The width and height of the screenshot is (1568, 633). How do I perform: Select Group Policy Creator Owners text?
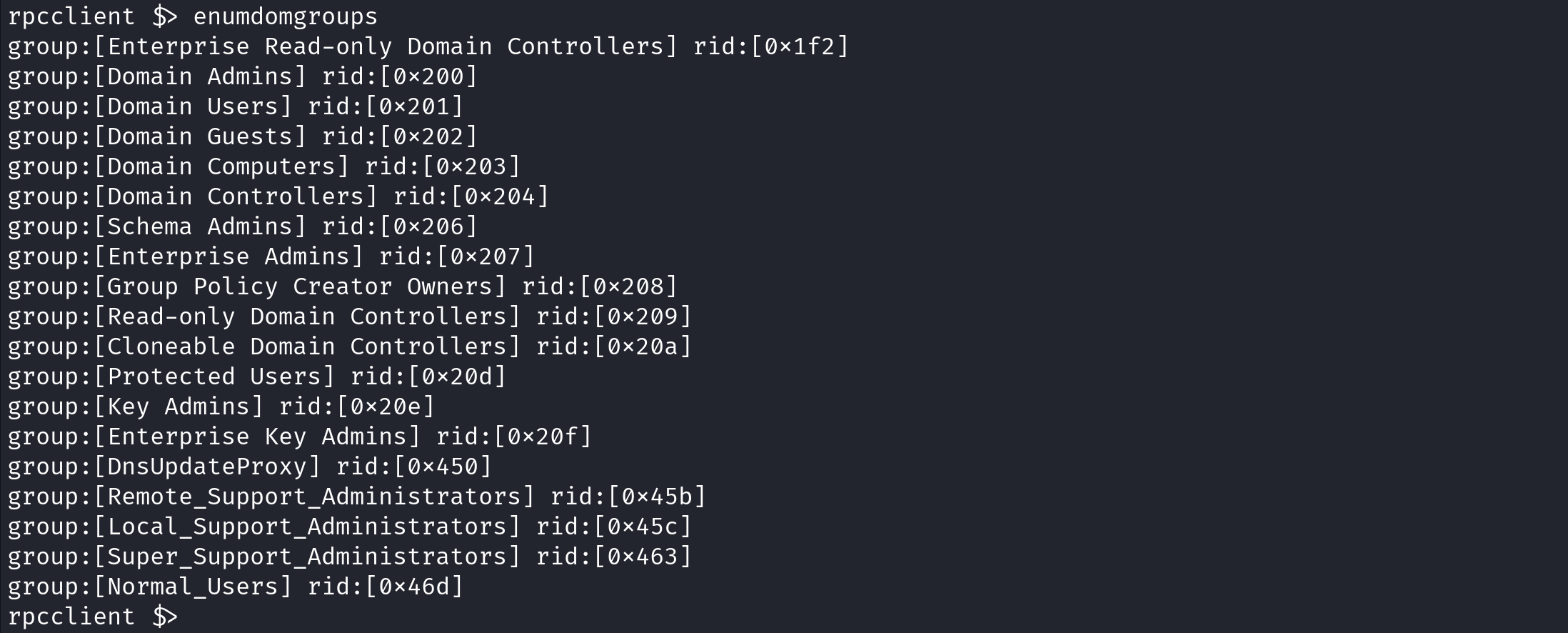[x=300, y=286]
